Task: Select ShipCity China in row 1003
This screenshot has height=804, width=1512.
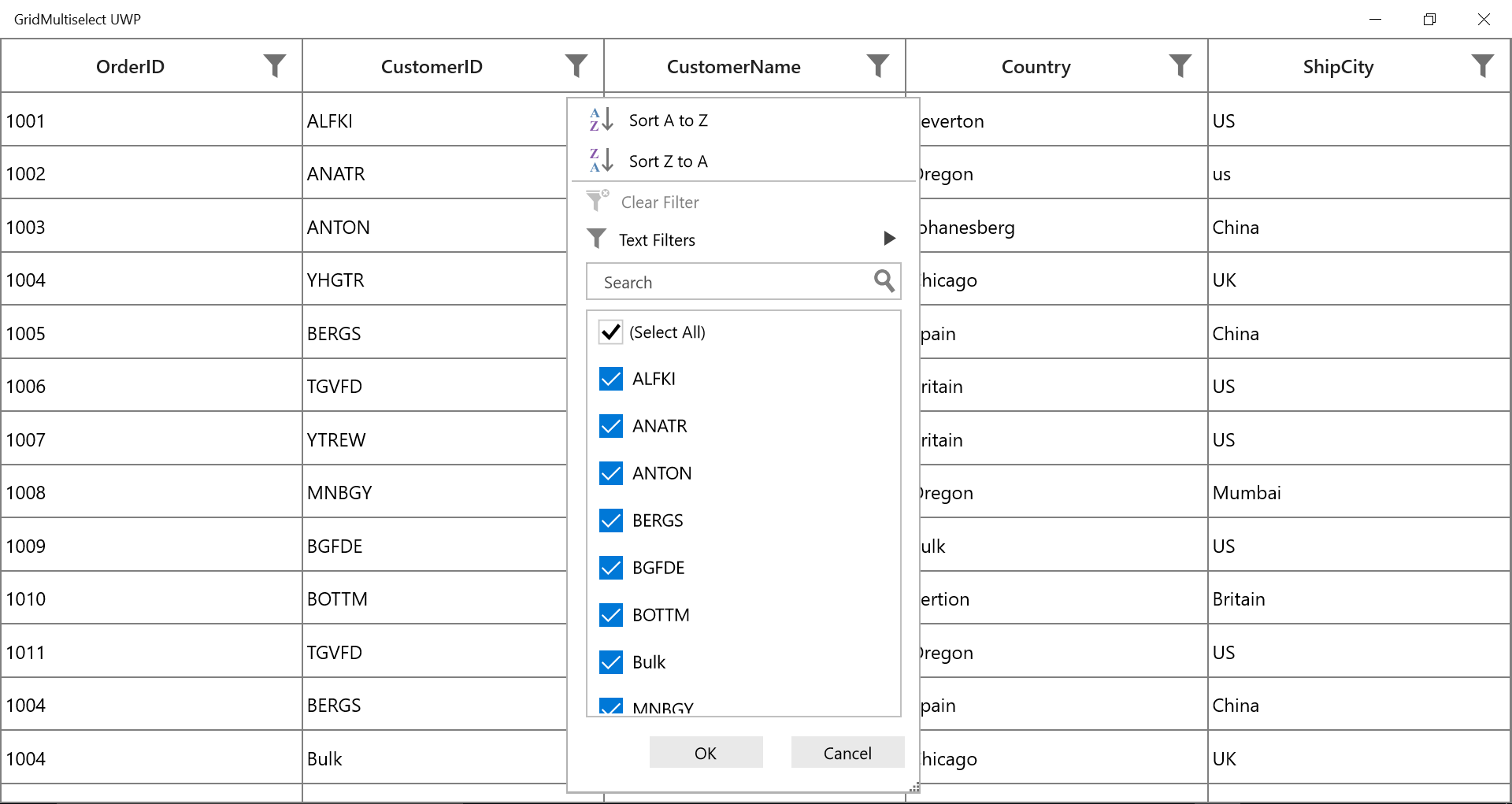Action: [1359, 227]
